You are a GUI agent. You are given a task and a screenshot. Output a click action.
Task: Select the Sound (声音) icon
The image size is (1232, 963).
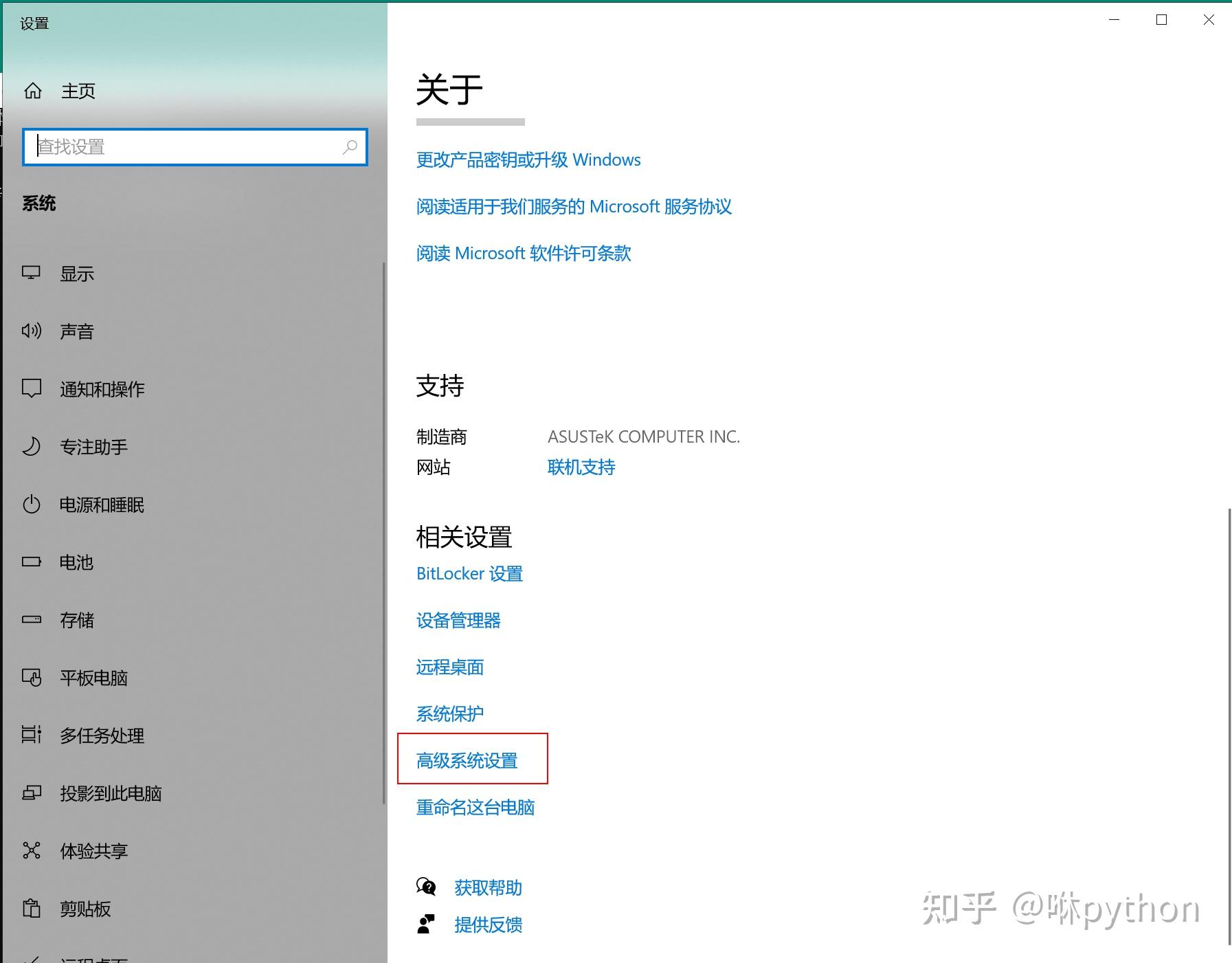30,331
